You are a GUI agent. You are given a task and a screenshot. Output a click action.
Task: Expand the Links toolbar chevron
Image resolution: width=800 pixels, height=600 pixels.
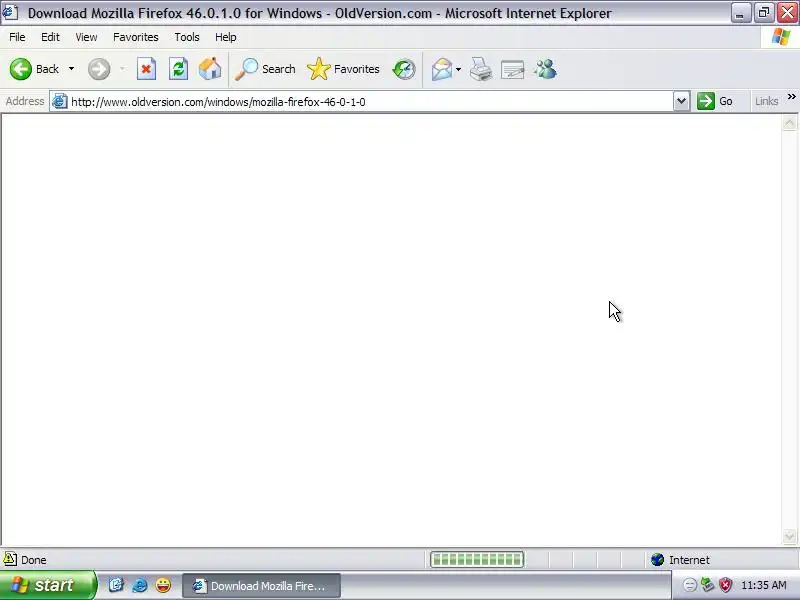[x=791, y=97]
